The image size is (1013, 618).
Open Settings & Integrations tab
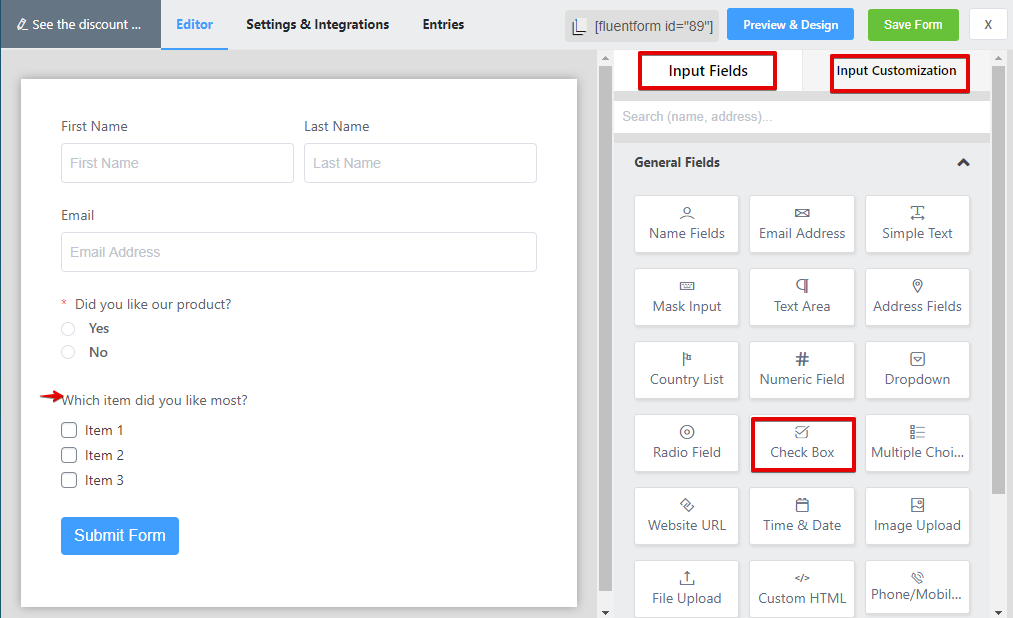(317, 25)
